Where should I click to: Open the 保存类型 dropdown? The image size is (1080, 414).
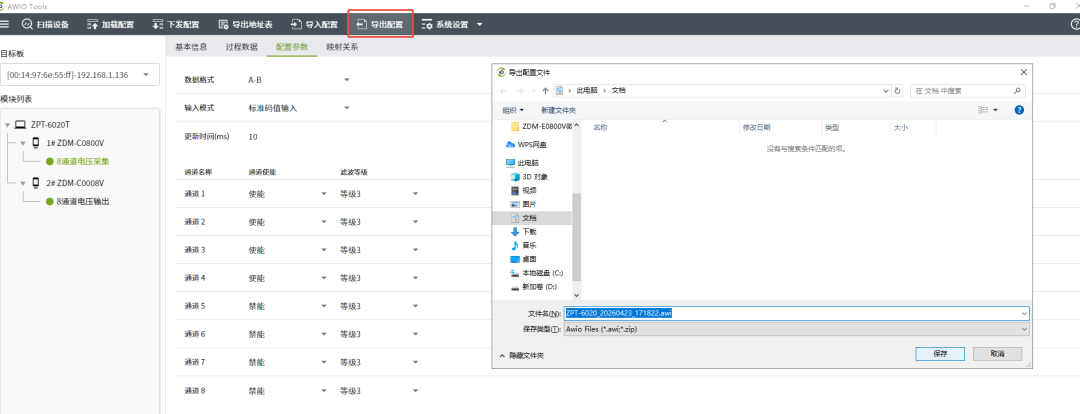pos(796,329)
